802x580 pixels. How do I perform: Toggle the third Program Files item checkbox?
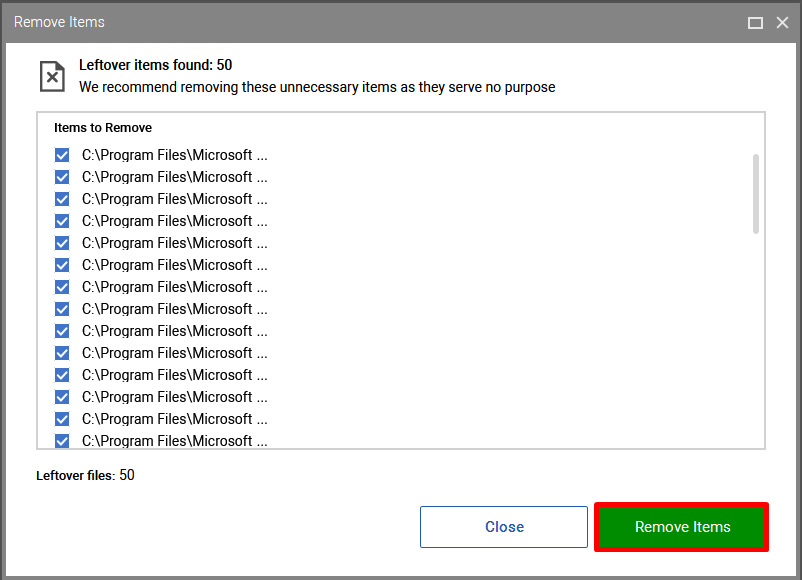point(62,199)
